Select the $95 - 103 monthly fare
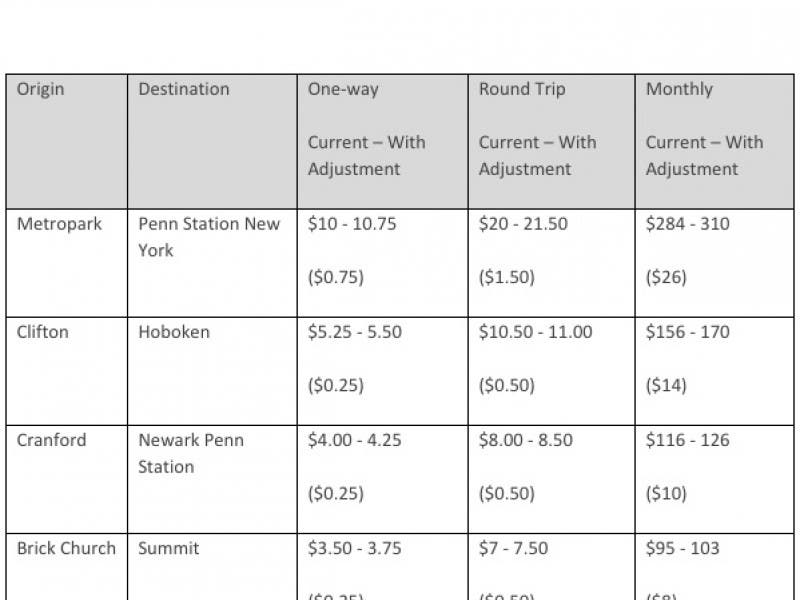This screenshot has width=800, height=600. pyautogui.click(x=683, y=548)
